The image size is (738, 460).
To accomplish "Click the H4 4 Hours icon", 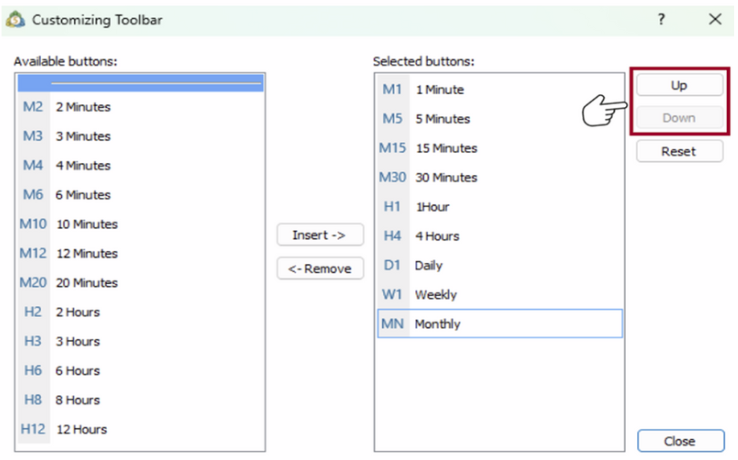I will pyautogui.click(x=392, y=236).
